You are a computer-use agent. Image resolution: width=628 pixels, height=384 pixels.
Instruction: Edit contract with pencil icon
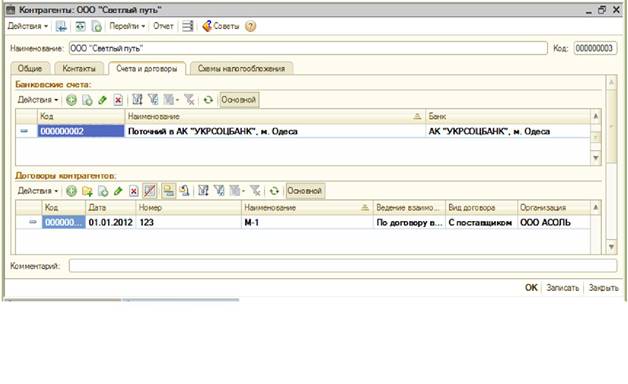118,191
